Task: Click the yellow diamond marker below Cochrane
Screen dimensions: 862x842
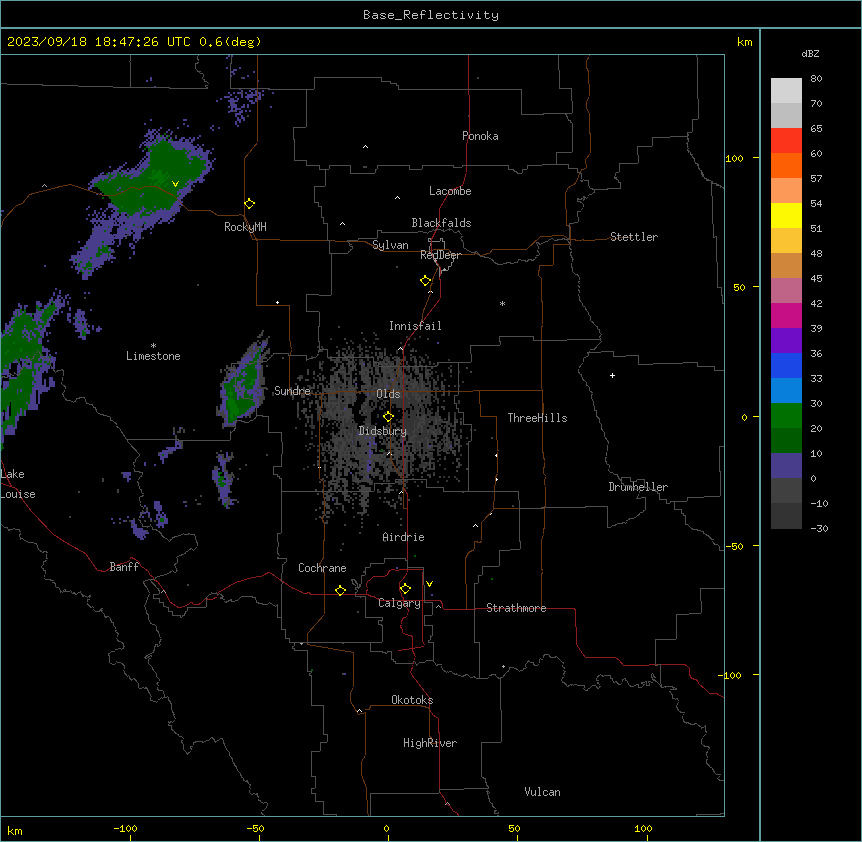Action: [x=340, y=590]
